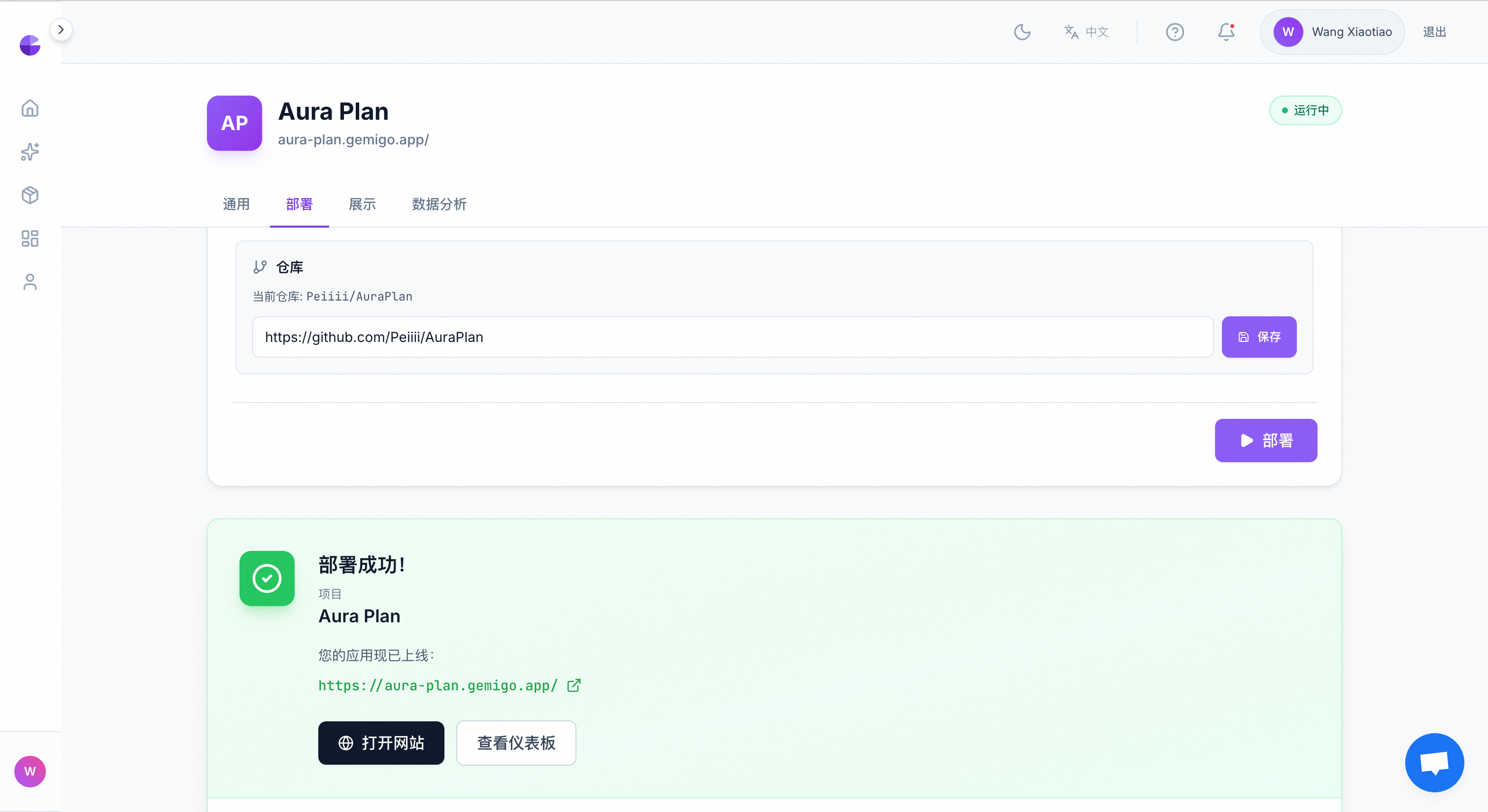The height and width of the screenshot is (812, 1488).
Task: Open the grid dashboard icon in sidebar
Action: [x=30, y=238]
